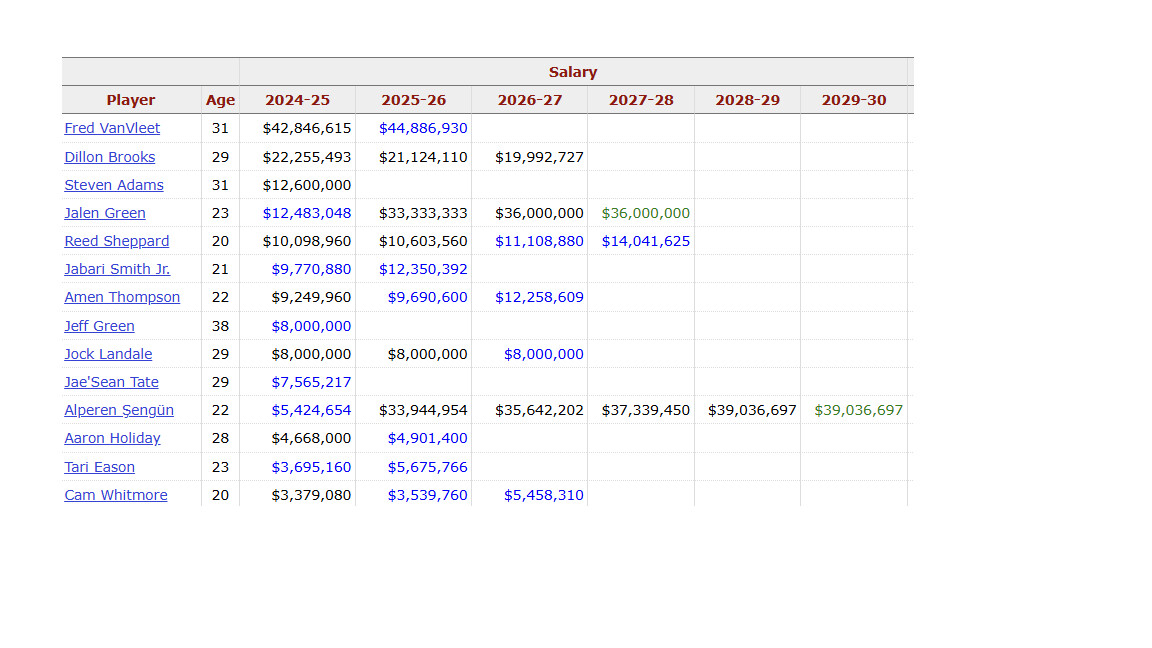Select Jalen Green's $12,483,048 salary

306,213
